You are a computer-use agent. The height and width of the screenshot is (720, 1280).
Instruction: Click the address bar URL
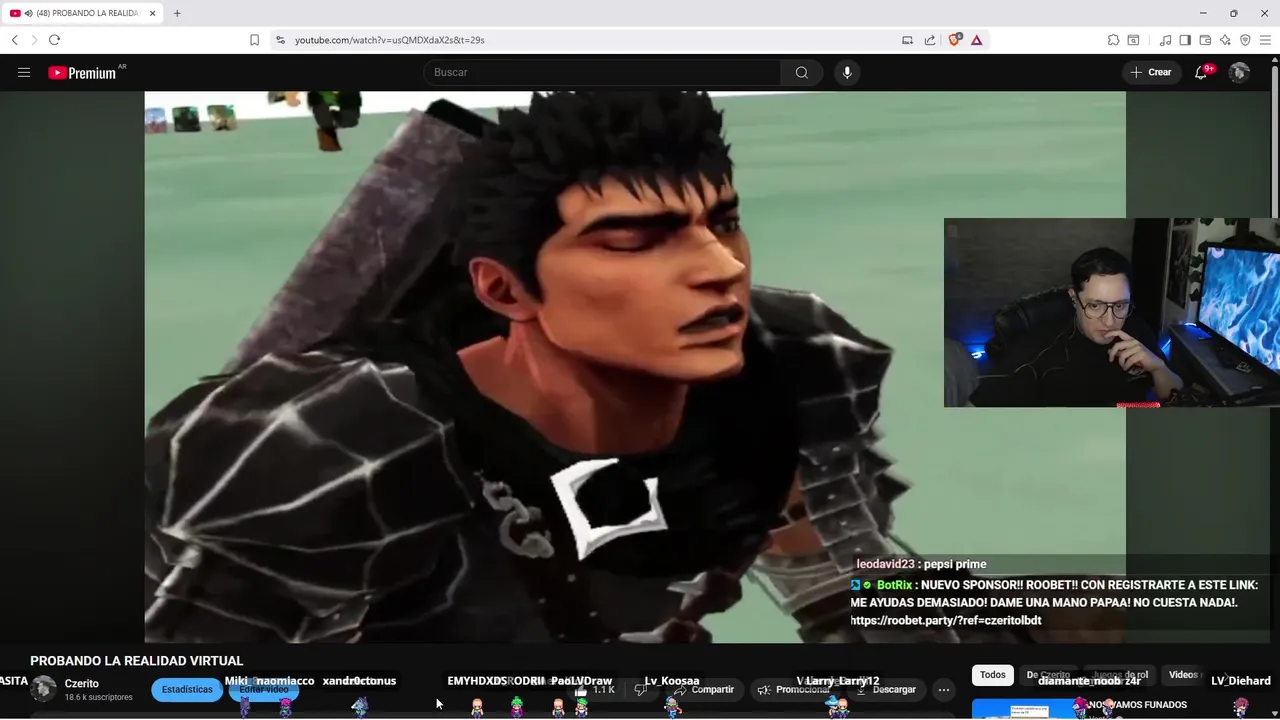pyautogui.click(x=390, y=40)
